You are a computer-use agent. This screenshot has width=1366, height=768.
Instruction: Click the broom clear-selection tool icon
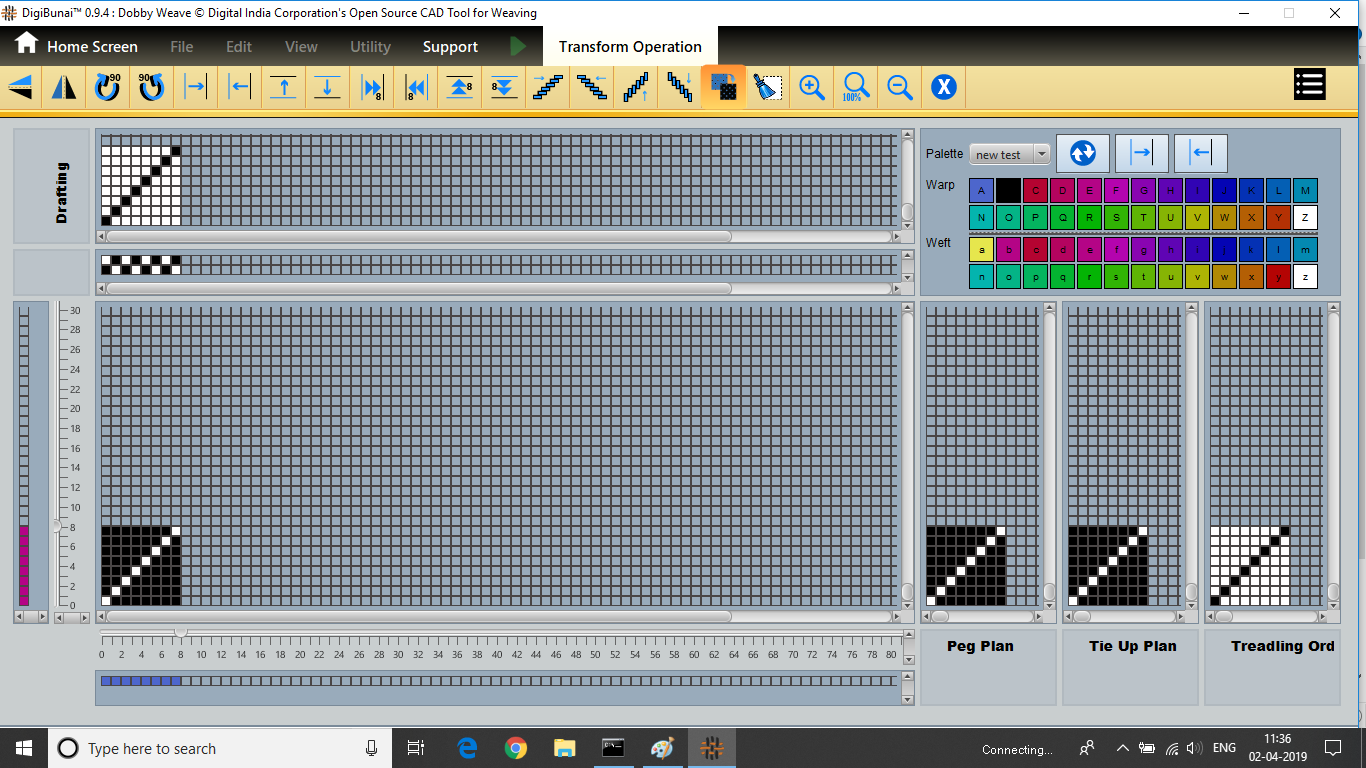click(767, 88)
